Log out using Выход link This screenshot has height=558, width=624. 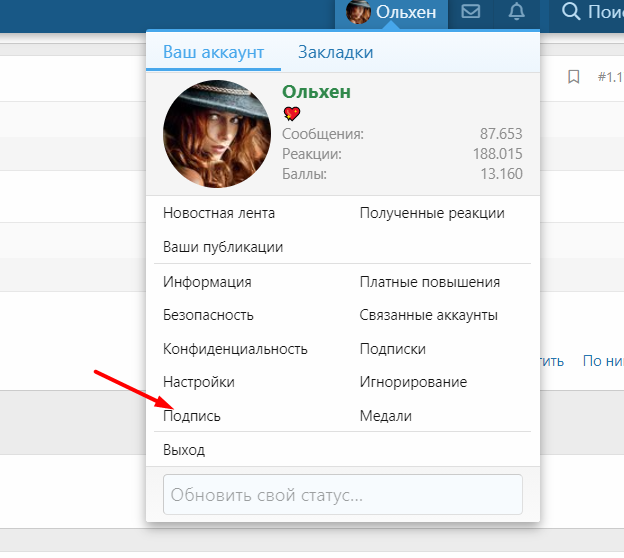click(x=184, y=450)
